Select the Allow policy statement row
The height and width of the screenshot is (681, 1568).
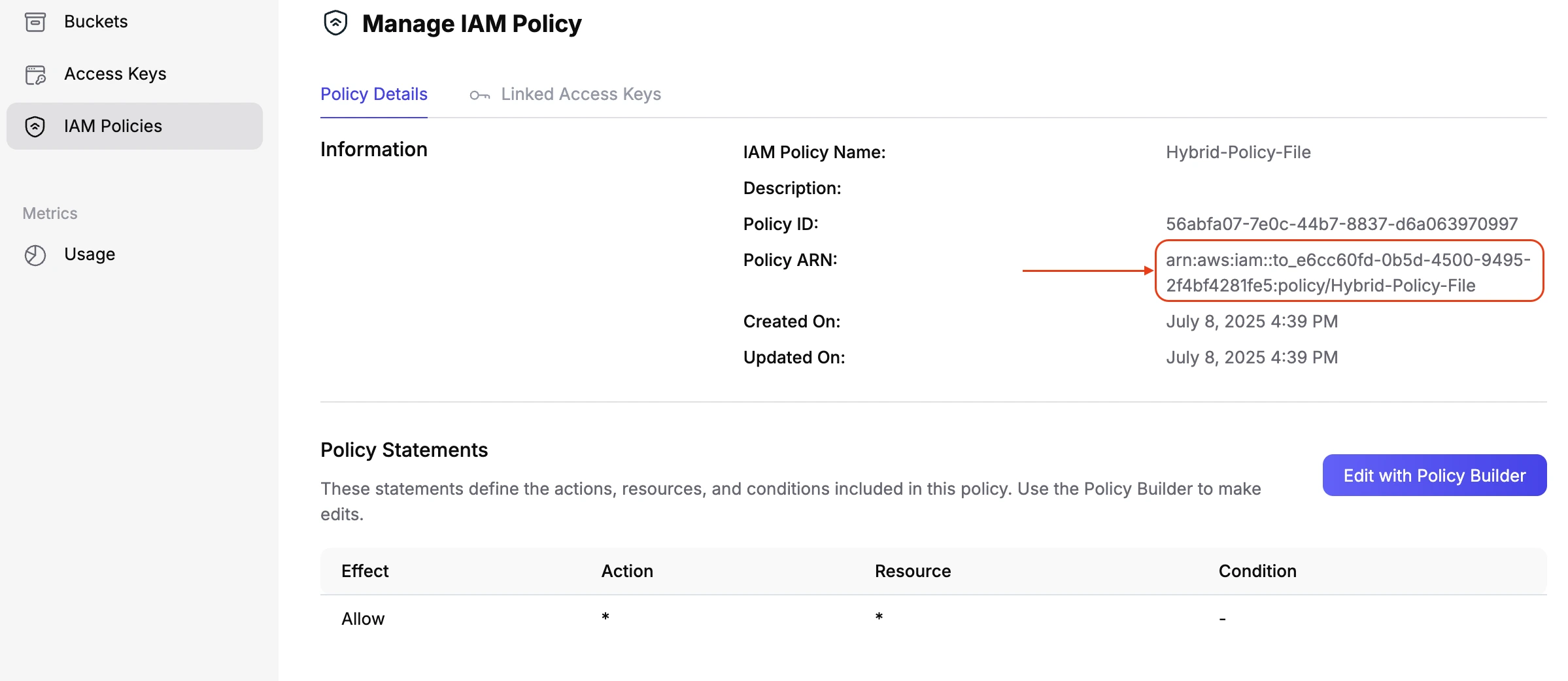point(363,619)
